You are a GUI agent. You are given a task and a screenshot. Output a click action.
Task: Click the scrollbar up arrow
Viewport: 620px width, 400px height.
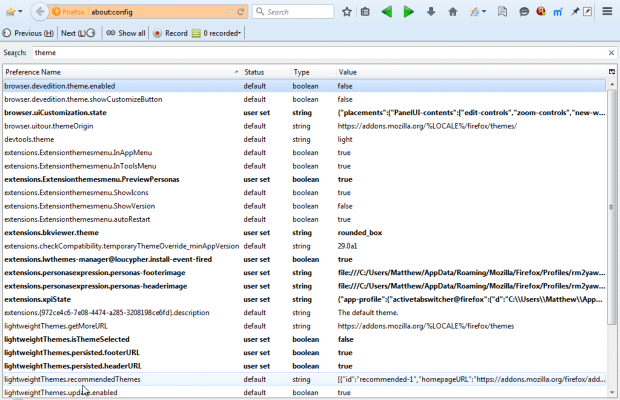(612, 84)
